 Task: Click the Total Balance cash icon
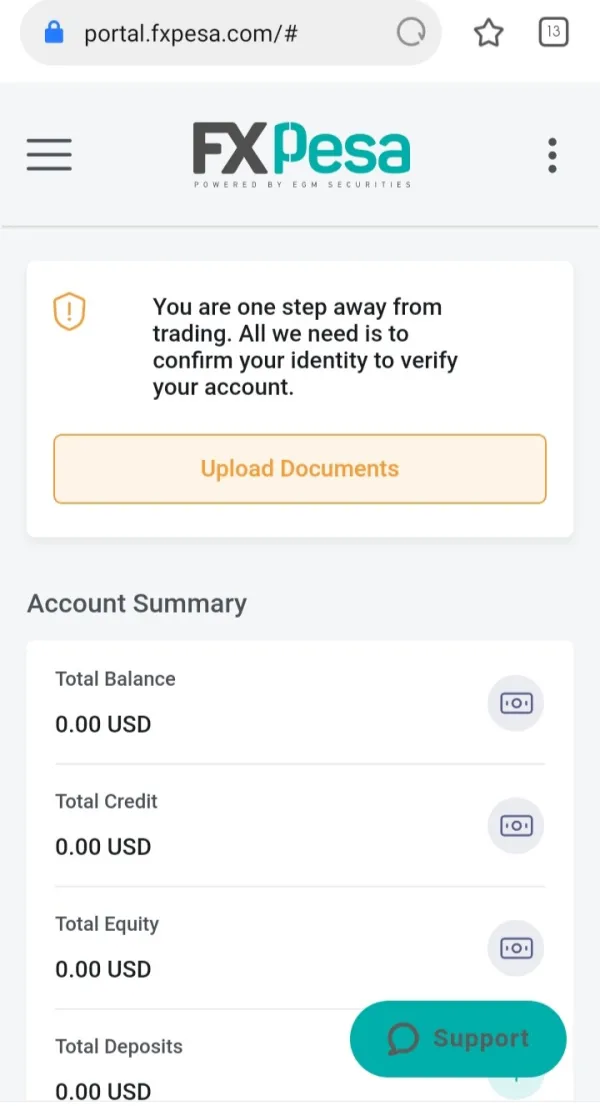516,704
